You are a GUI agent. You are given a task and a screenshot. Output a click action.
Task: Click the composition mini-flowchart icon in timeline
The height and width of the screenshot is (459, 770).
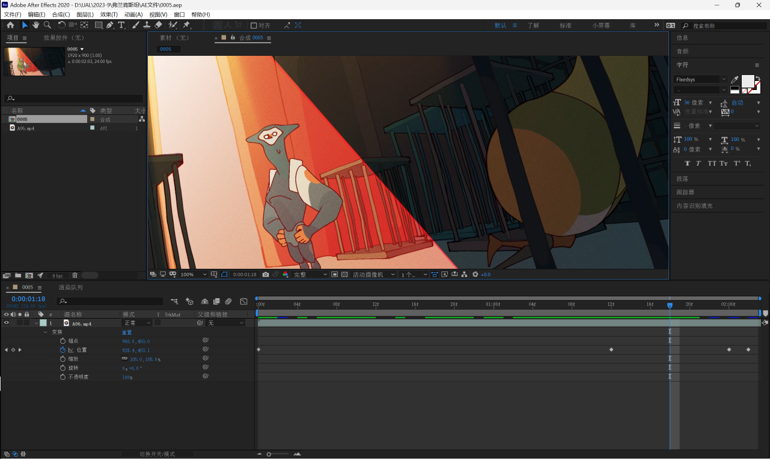(174, 301)
